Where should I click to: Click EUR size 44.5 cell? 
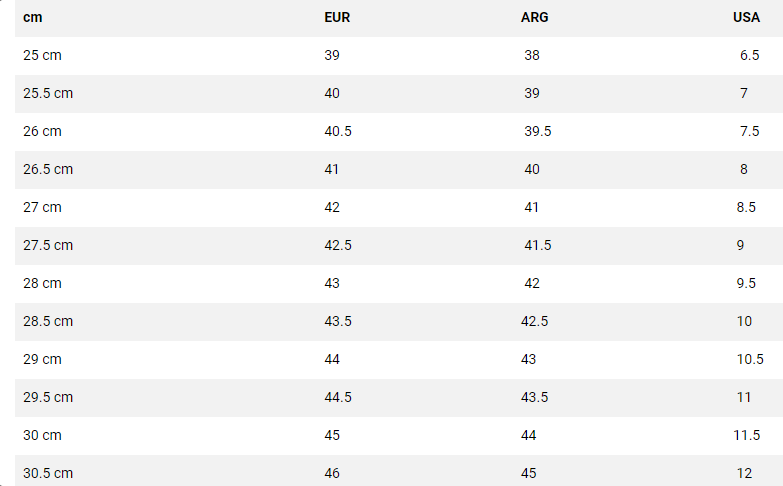[x=338, y=397]
